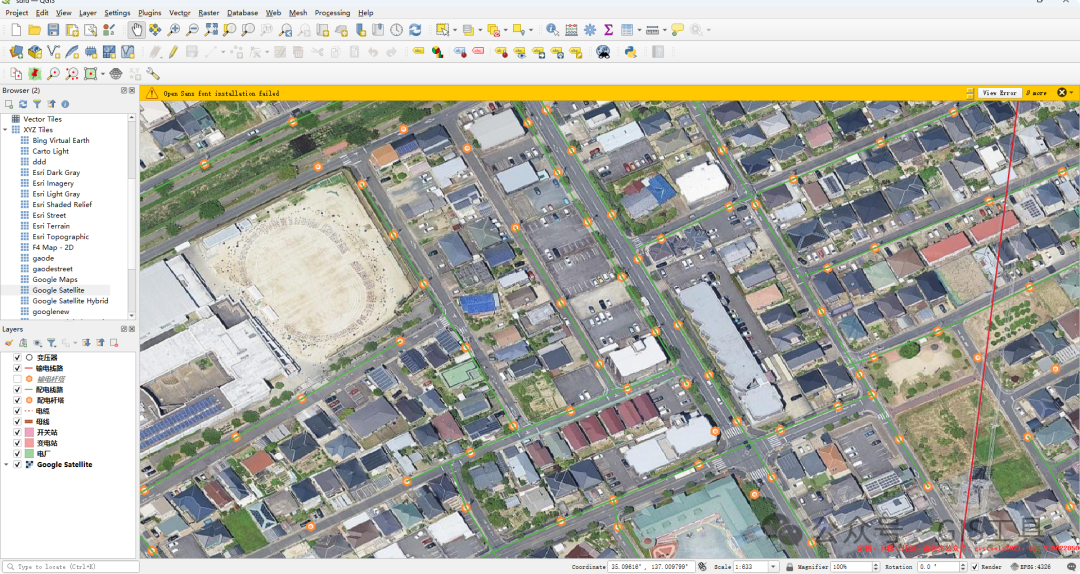
Task: Click green symbol swatch of 电厂 layer
Action: click(x=29, y=454)
